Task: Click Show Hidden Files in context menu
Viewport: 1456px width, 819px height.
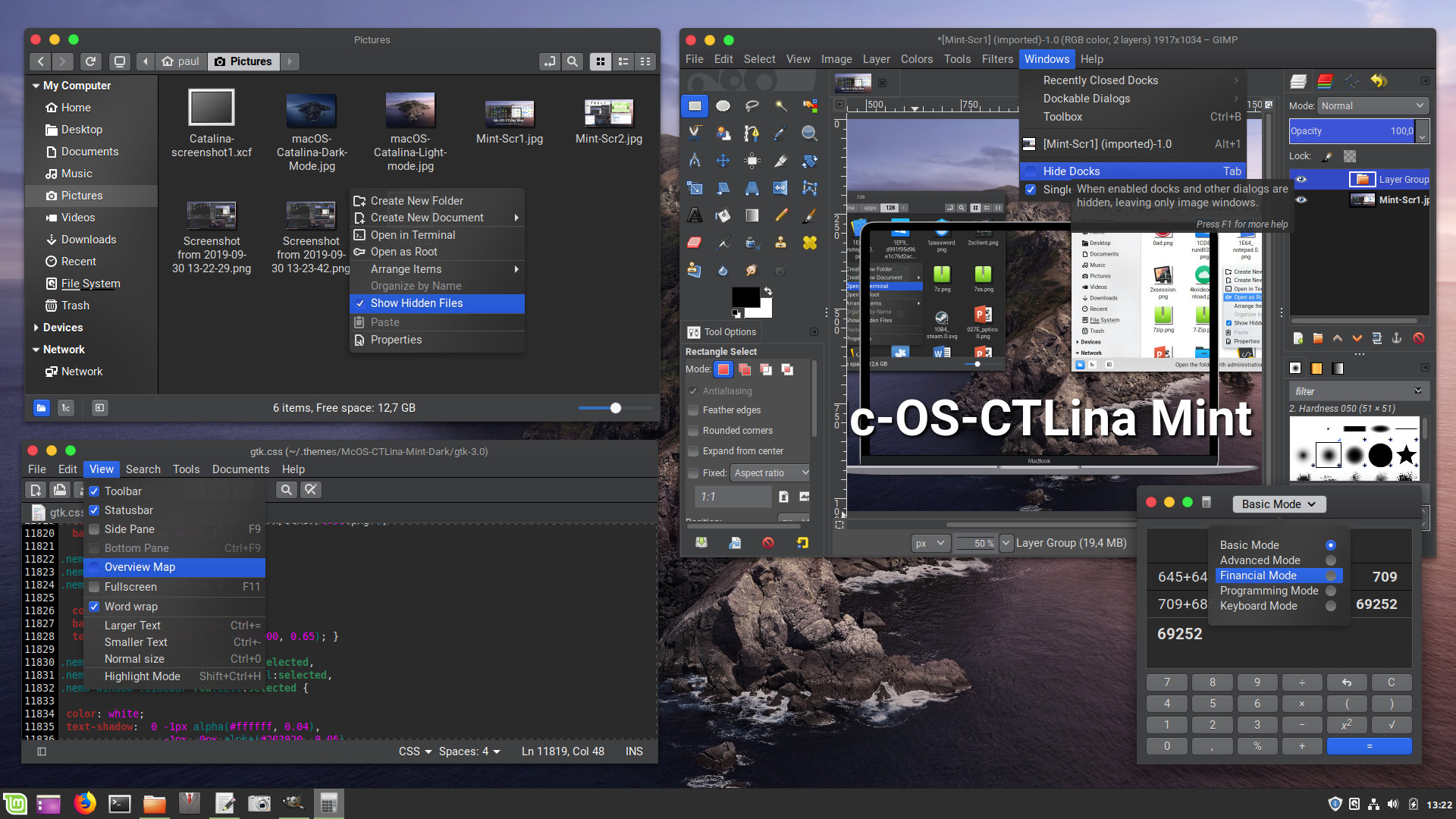Action: pos(437,303)
